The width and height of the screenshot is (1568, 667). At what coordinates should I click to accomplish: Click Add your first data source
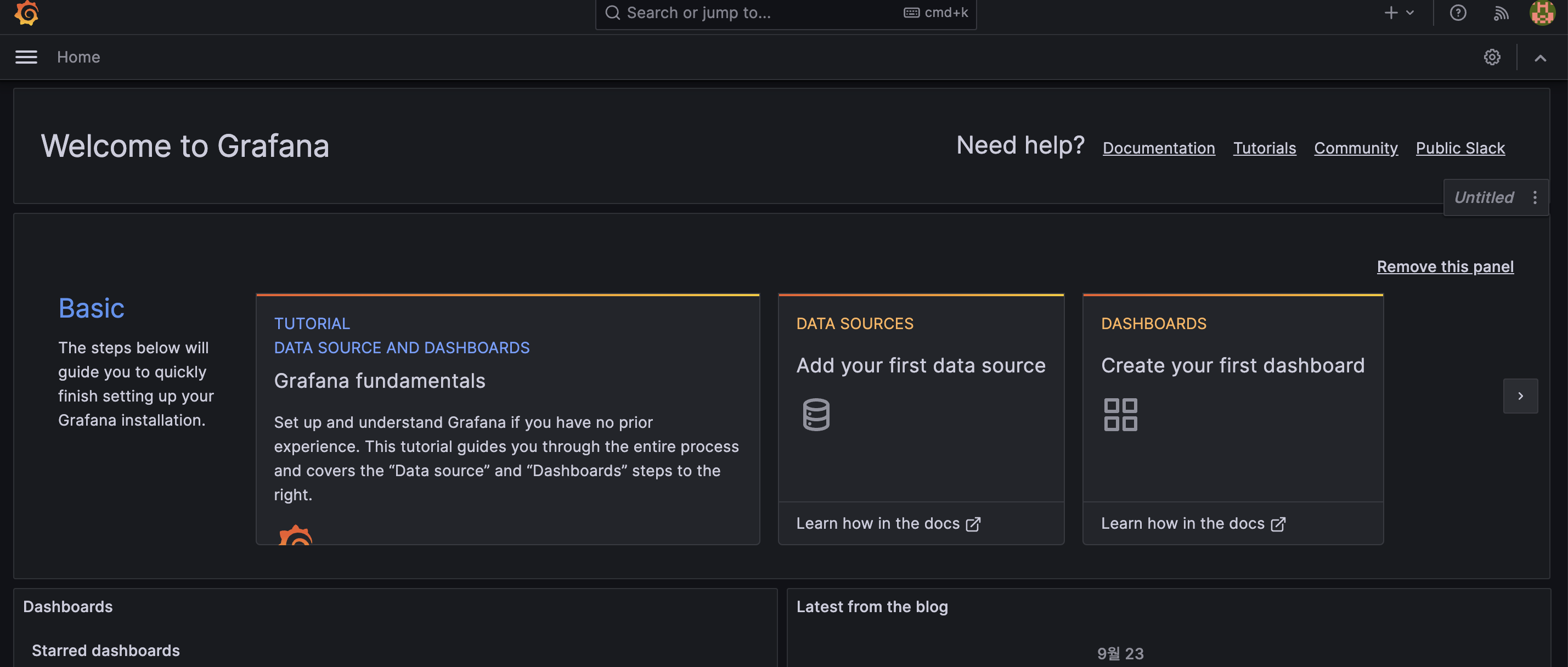pyautogui.click(x=921, y=365)
